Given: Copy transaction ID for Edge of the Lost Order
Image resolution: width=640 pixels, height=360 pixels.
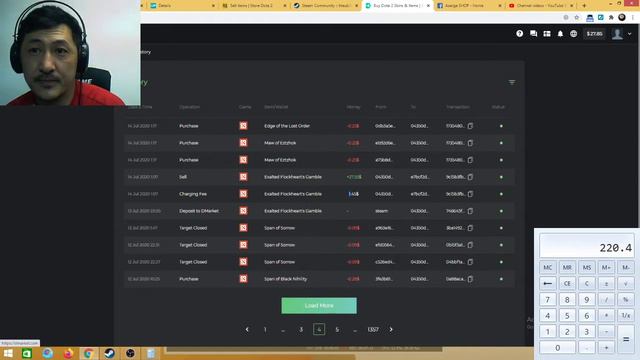Looking at the screenshot, I should coord(470,126).
